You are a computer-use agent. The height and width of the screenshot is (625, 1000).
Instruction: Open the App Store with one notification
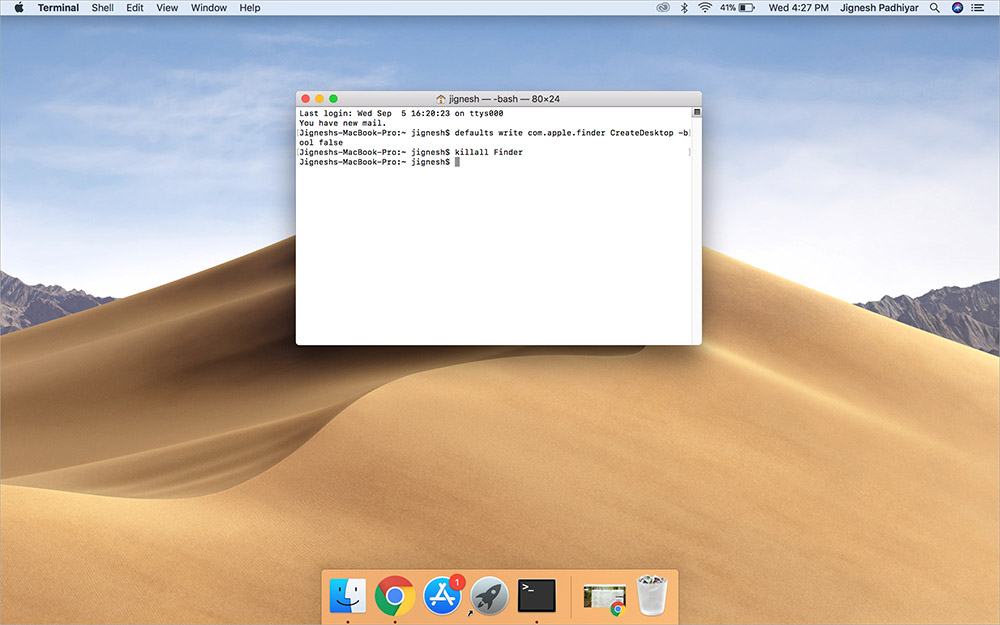[x=443, y=593]
